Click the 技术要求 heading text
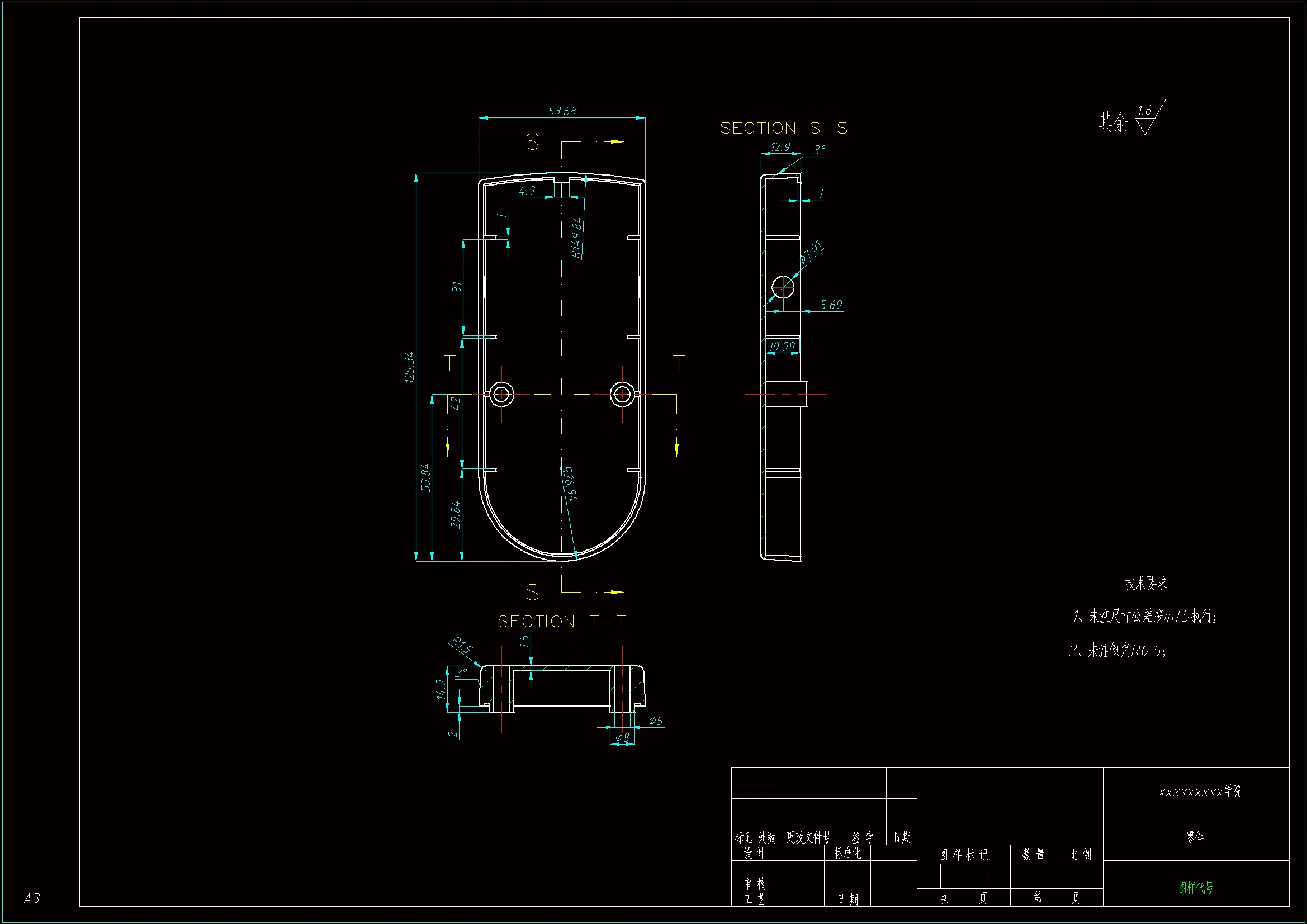This screenshot has width=1307, height=924. [x=1145, y=583]
